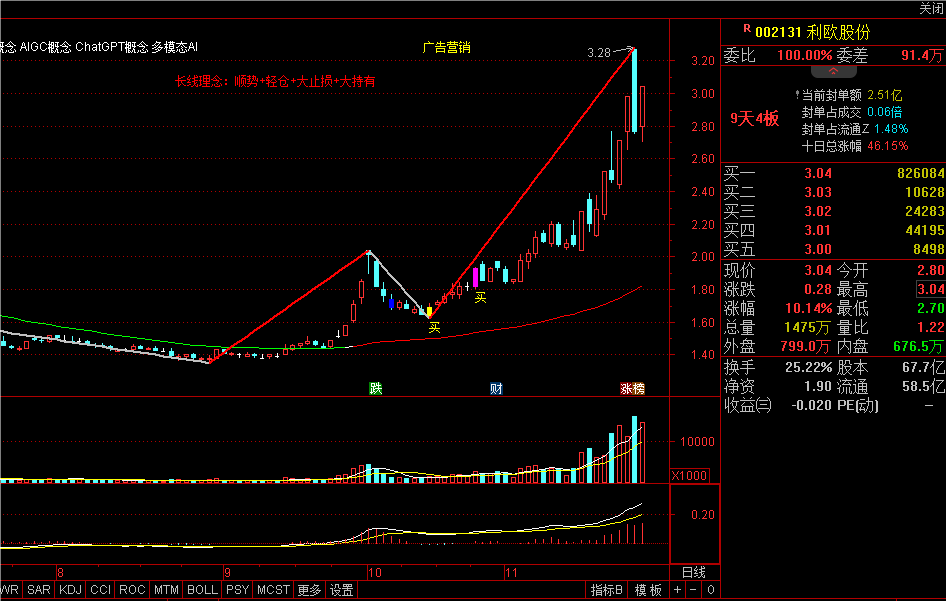Screen dimensions: 946x601
Task: Toggle the MTM indicator
Action: (x=166, y=590)
